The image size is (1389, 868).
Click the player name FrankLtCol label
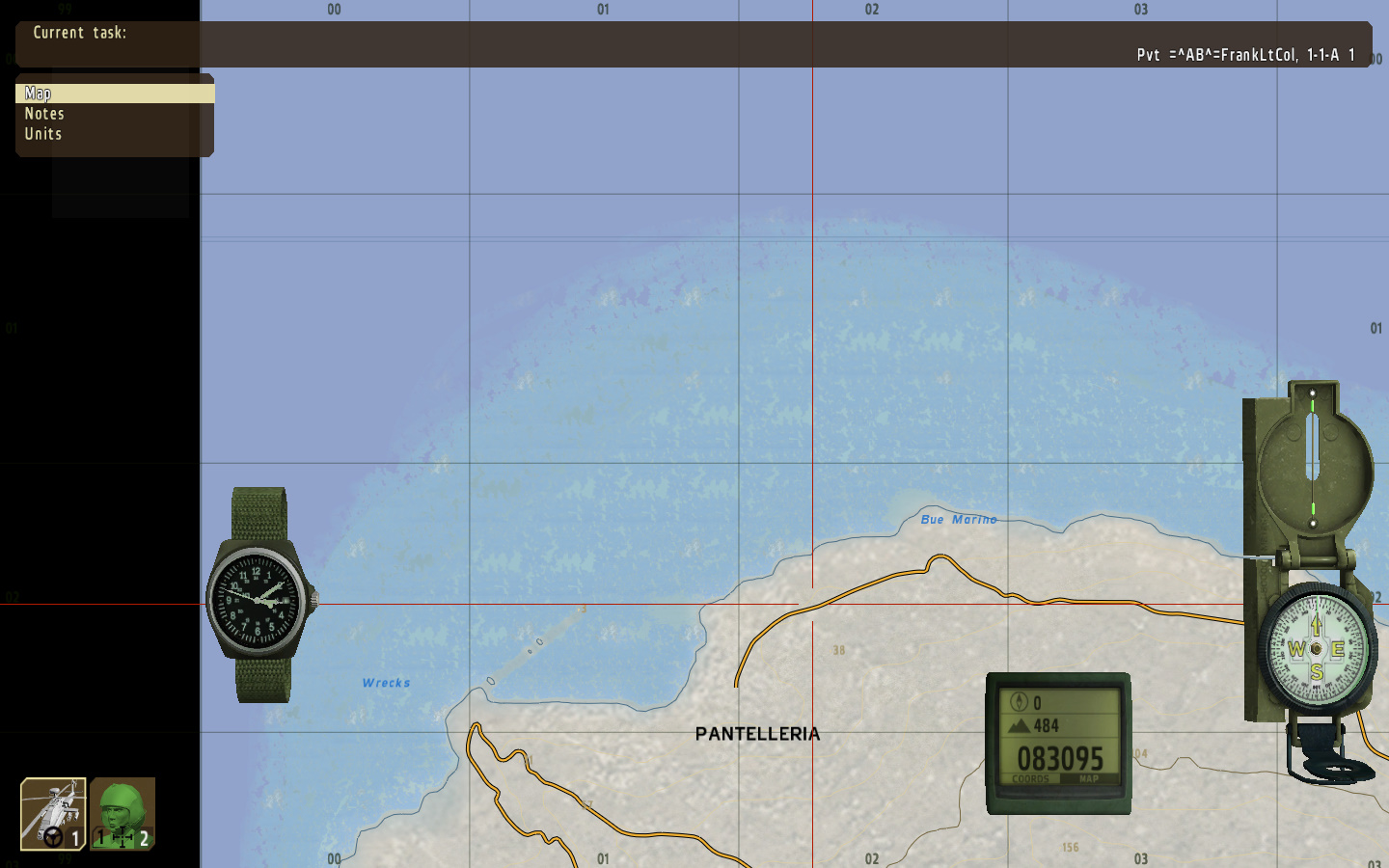coord(1246,55)
